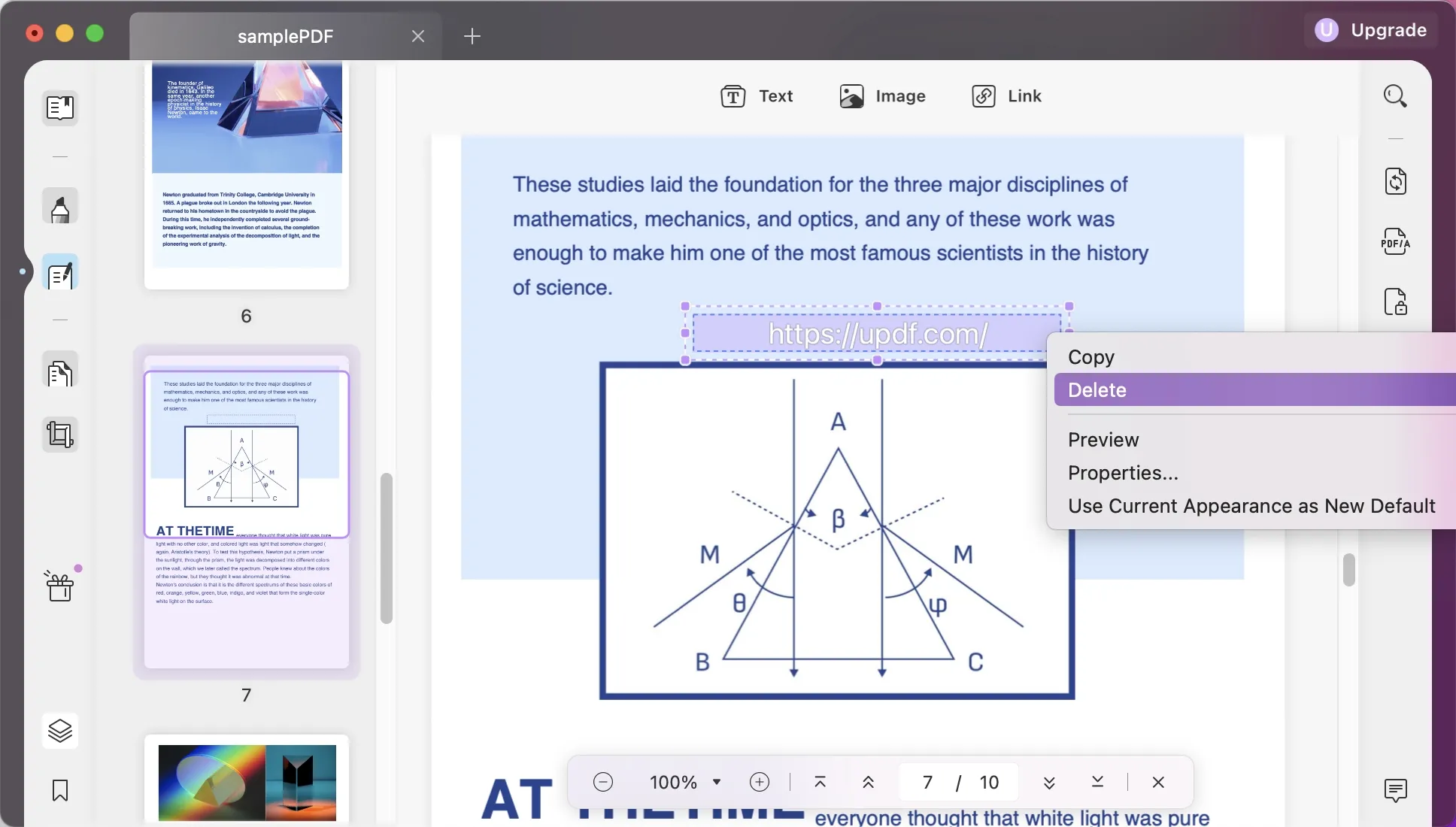The height and width of the screenshot is (827, 1456).
Task: Click the go to first page button
Action: coord(819,782)
